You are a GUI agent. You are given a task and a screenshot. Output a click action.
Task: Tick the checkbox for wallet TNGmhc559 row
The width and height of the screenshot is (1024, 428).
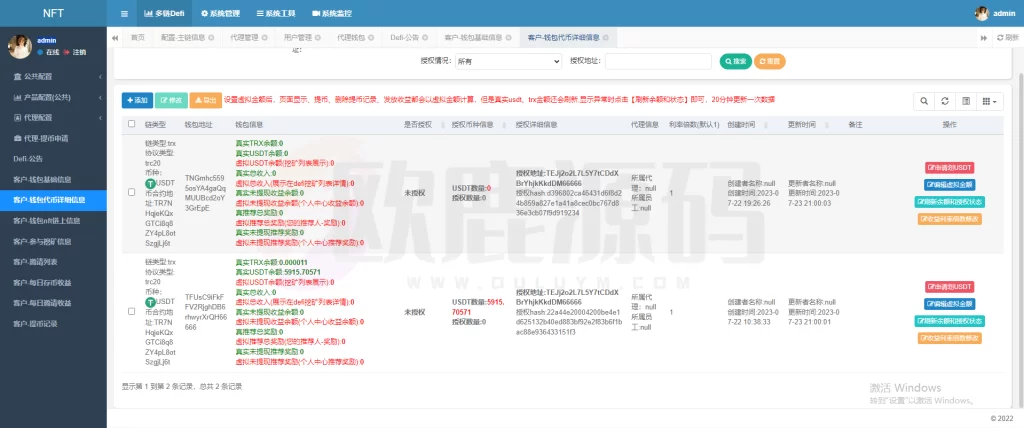[x=132, y=193]
